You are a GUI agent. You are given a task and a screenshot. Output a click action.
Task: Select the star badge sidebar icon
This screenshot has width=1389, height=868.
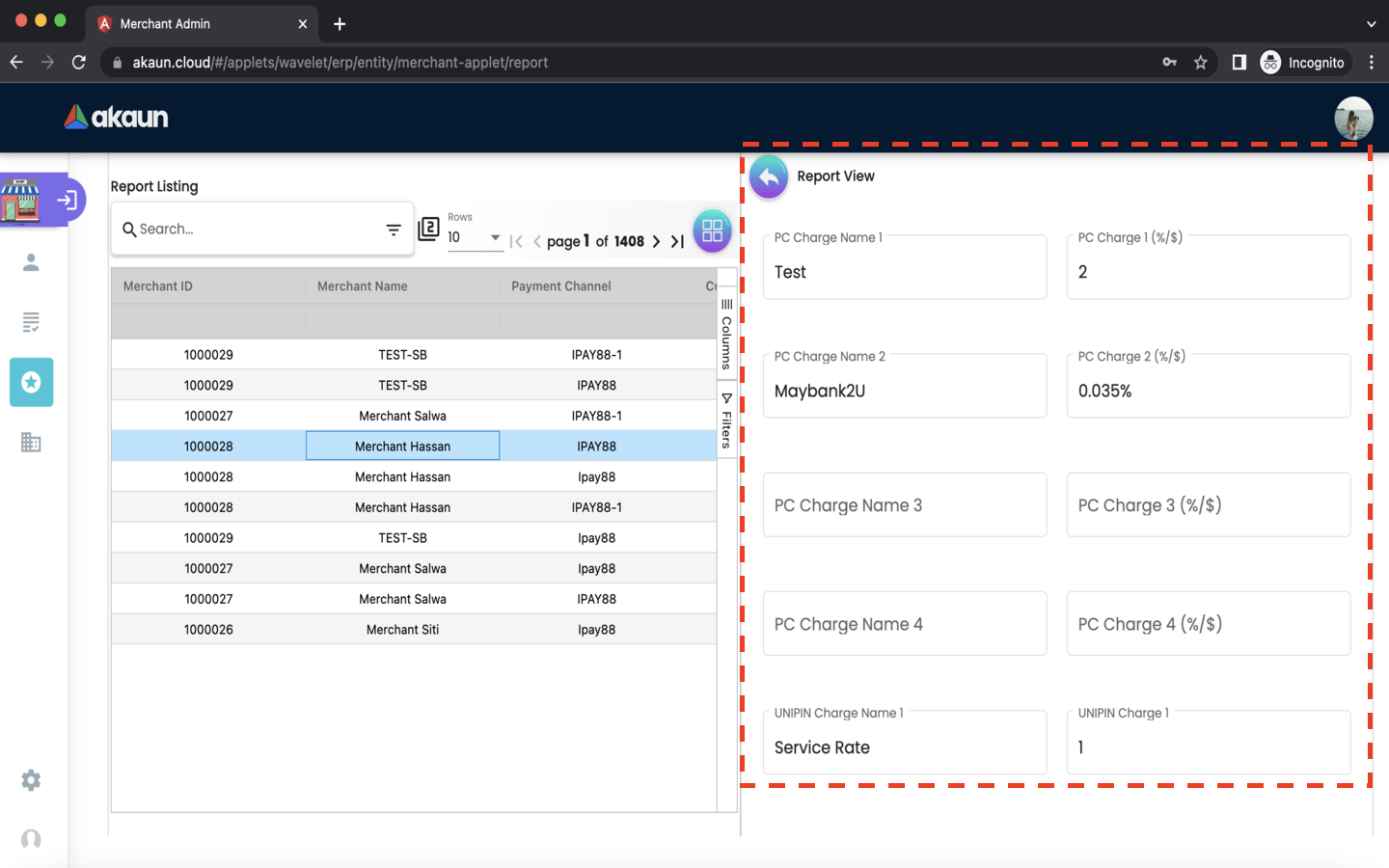click(x=31, y=383)
